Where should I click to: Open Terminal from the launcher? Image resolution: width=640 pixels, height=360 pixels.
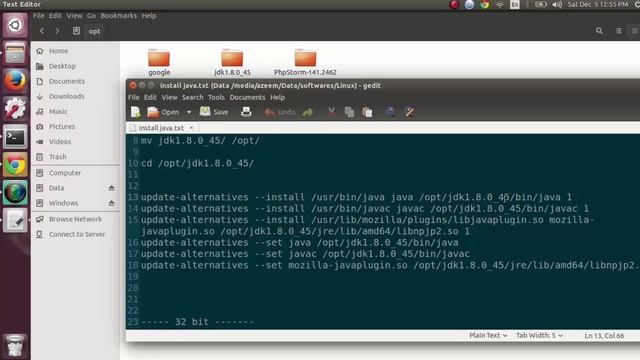pos(15,137)
